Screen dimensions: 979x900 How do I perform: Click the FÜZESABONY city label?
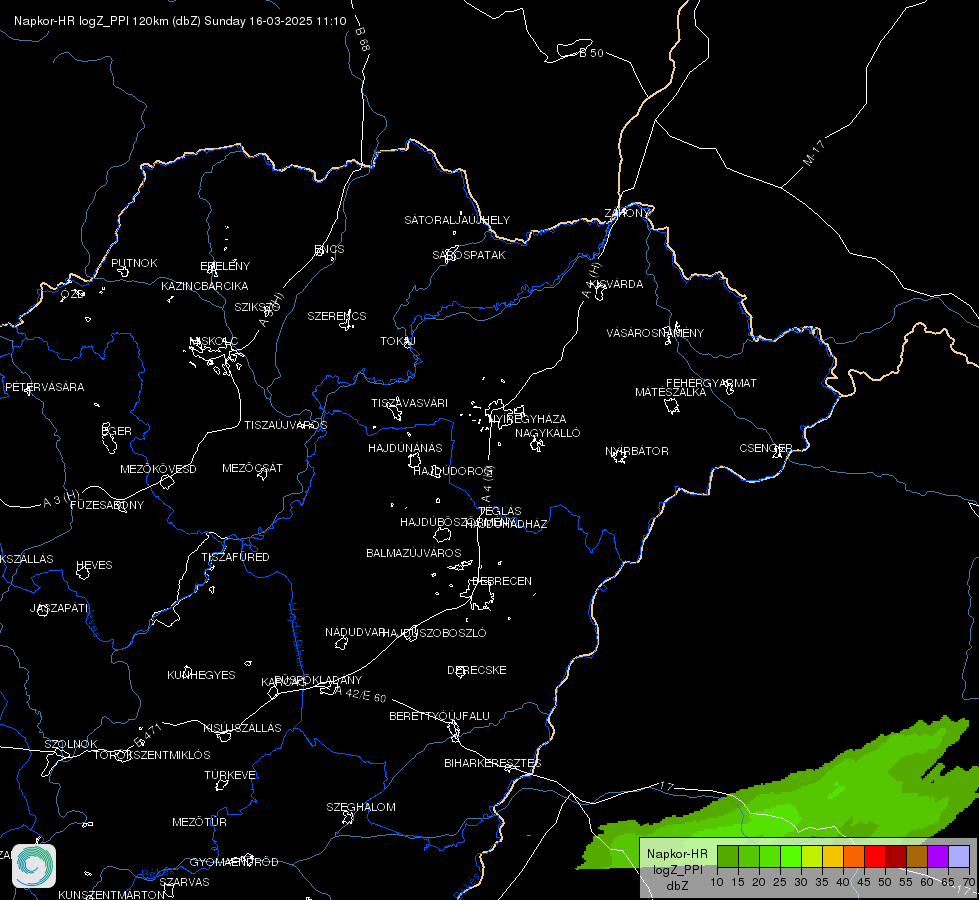pyautogui.click(x=107, y=505)
